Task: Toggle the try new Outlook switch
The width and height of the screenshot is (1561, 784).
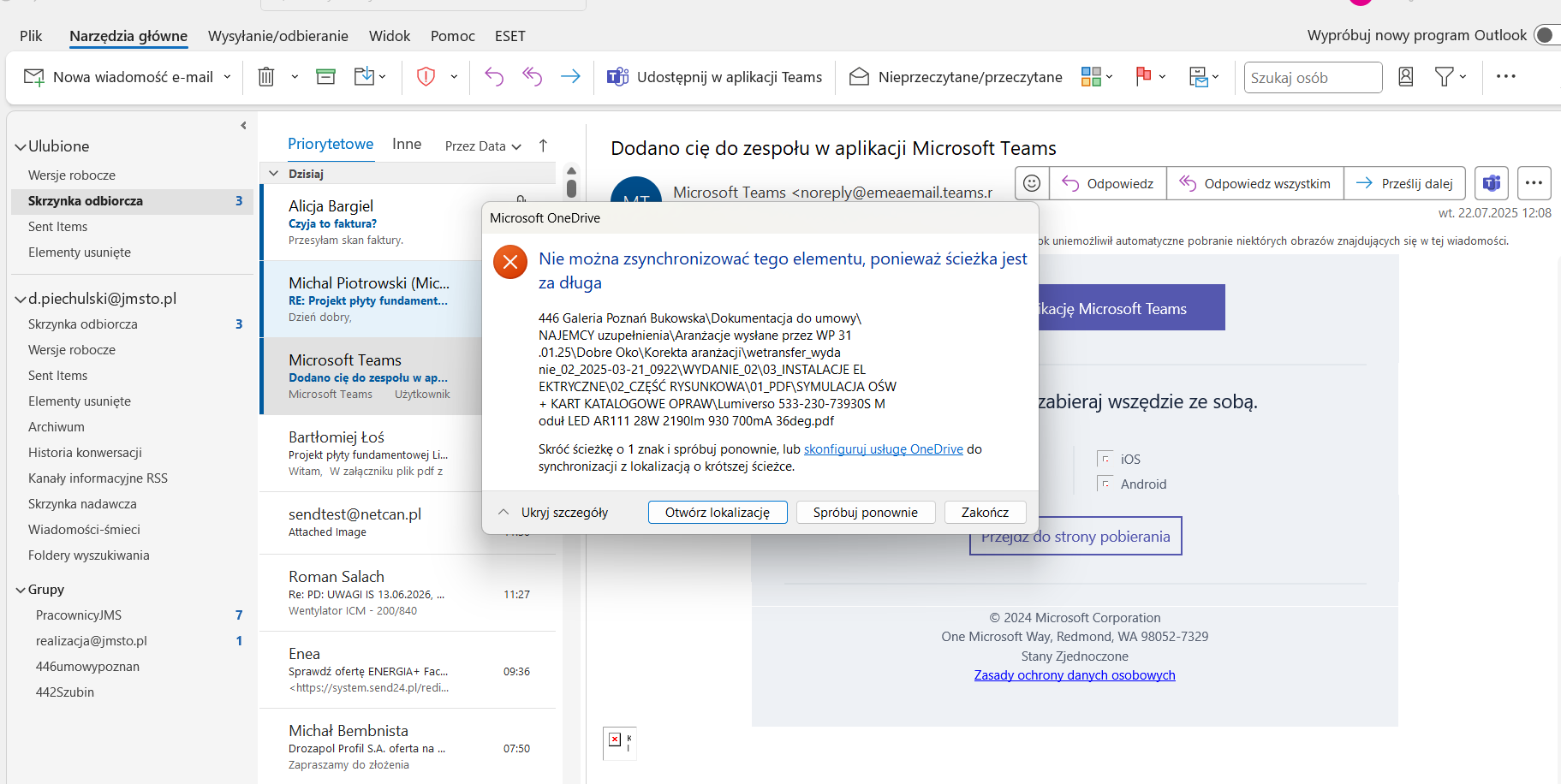Action: click(x=1546, y=35)
